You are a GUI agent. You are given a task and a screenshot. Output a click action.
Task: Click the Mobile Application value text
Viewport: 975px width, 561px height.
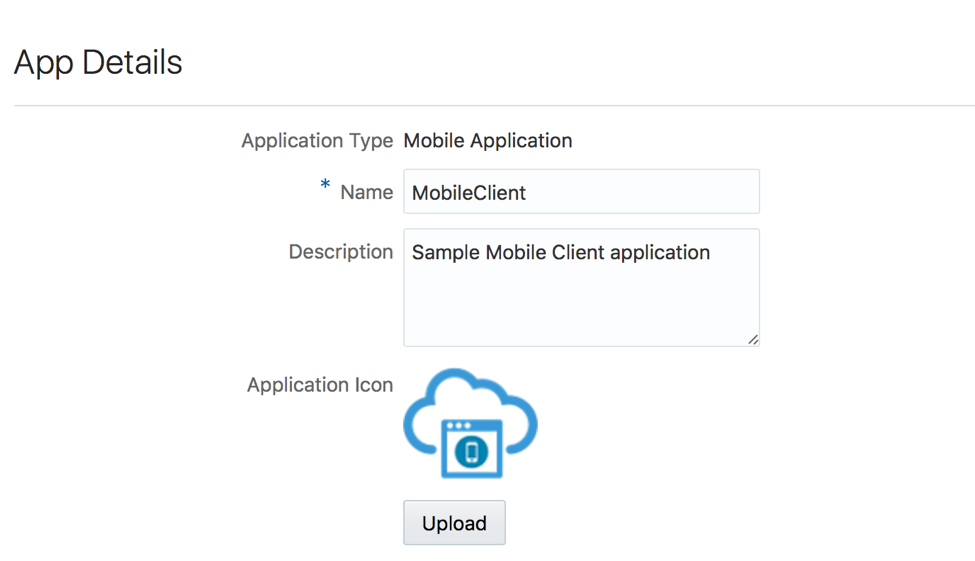tap(487, 141)
